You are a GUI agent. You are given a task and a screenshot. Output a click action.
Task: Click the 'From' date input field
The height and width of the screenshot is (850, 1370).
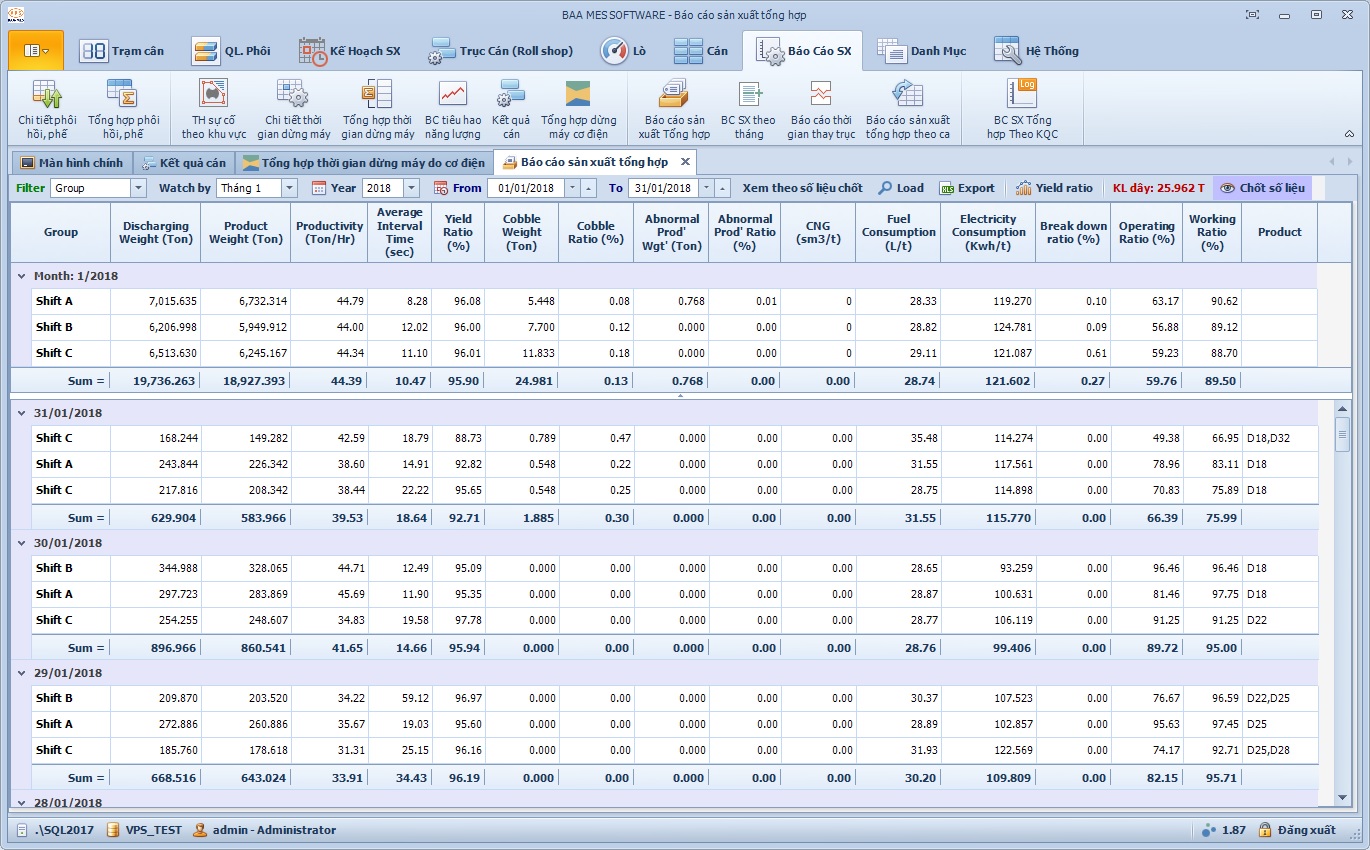(x=525, y=188)
